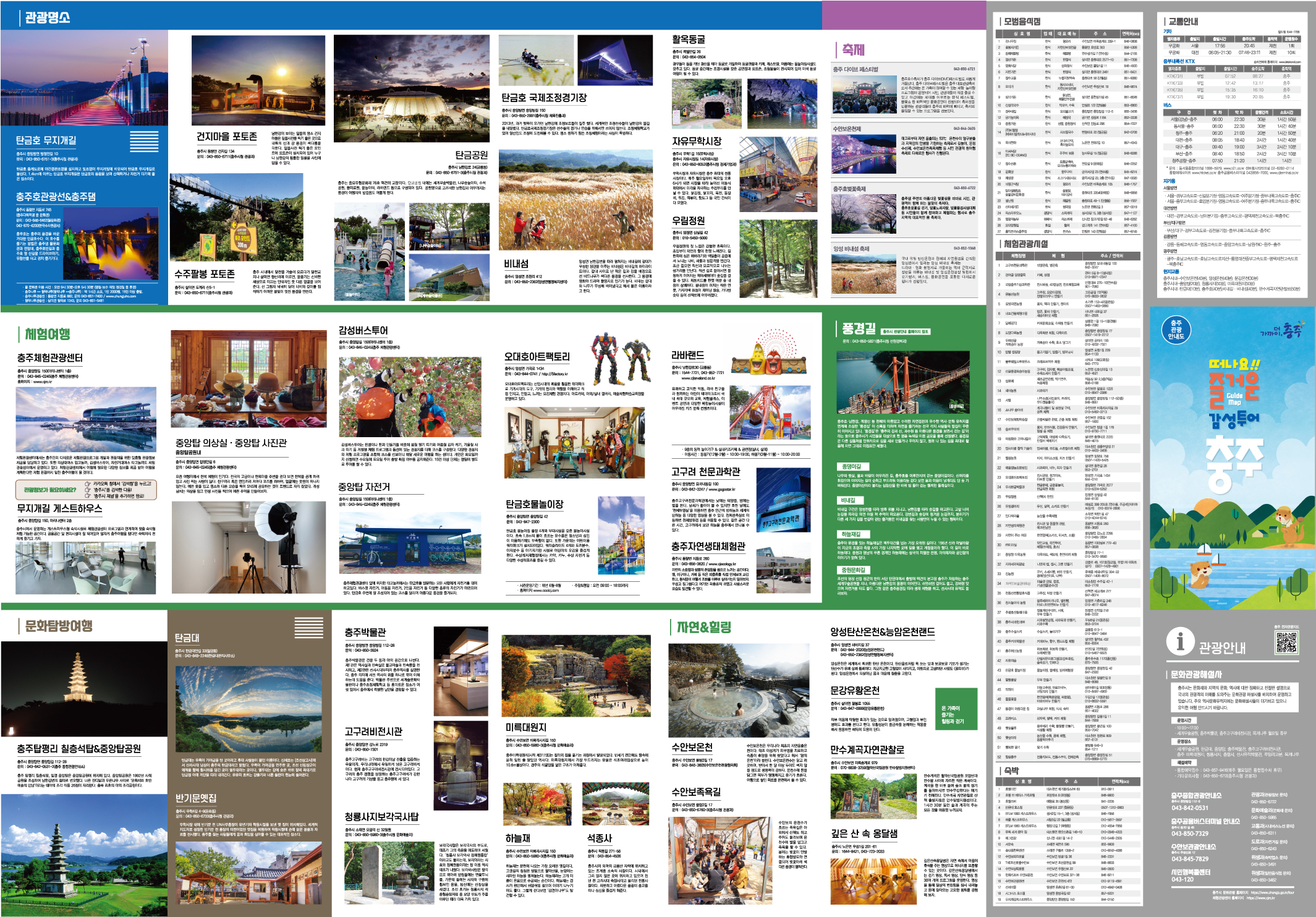Click the red suspension bridge photo under 풍경길
The image size is (1316, 917).
tap(902, 382)
